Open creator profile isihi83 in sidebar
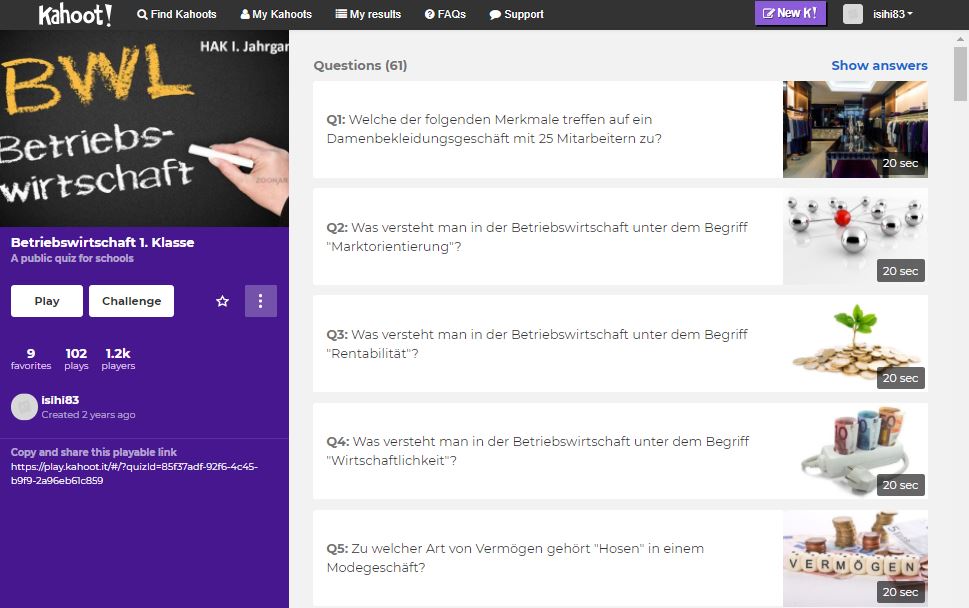 tap(60, 400)
